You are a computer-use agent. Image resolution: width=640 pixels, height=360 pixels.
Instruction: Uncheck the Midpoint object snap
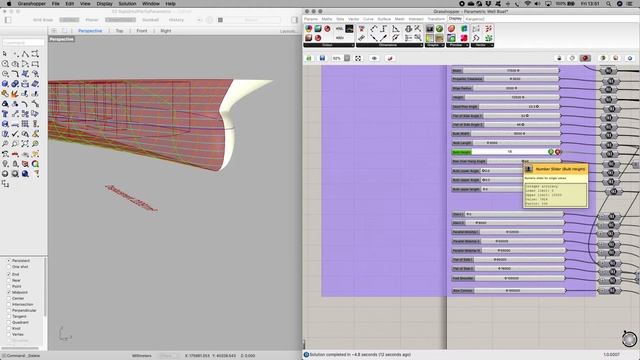pyautogui.click(x=9, y=292)
